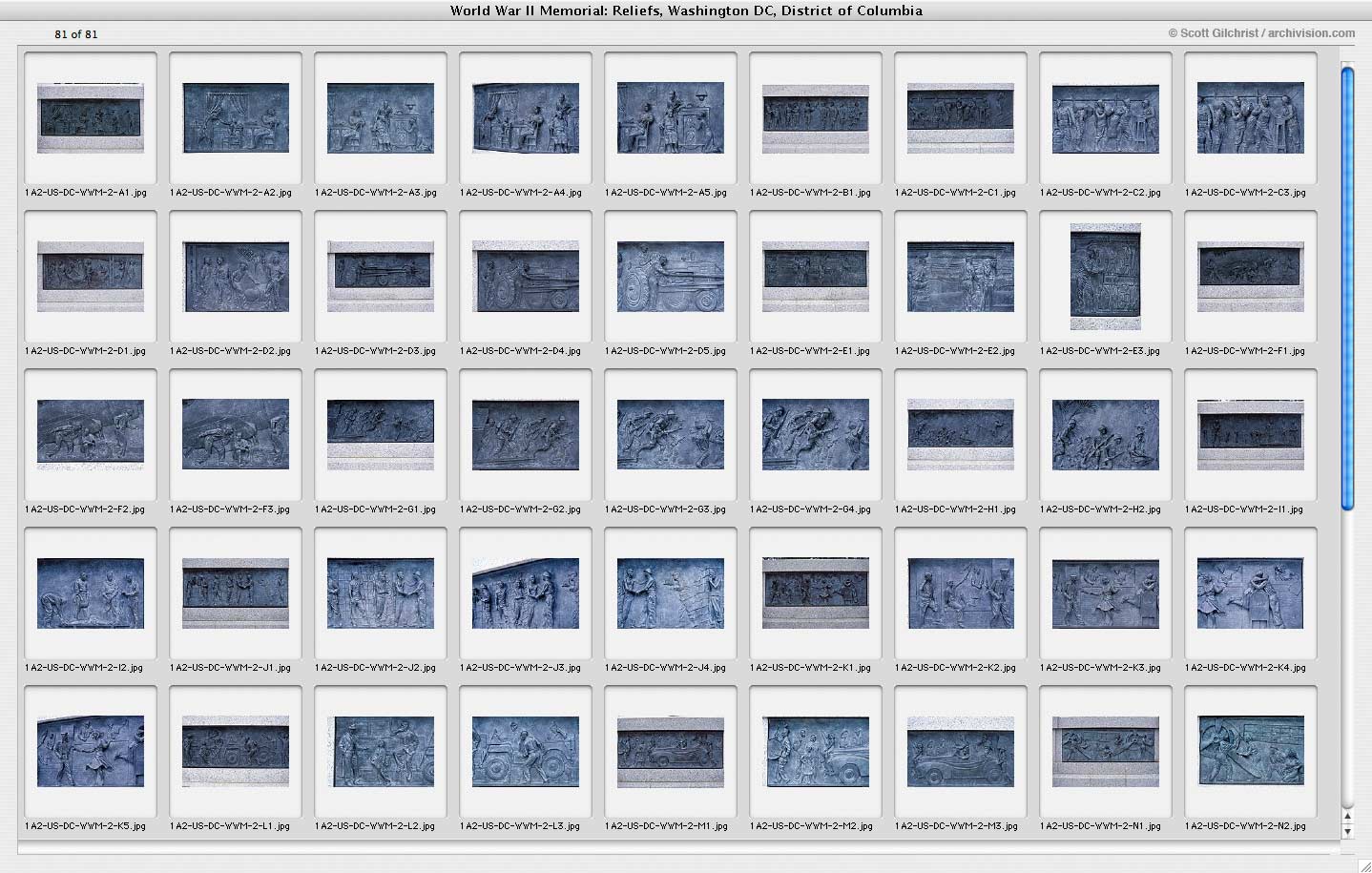1372x873 pixels.
Task: Open thumbnail 1A2-US-DC-WWM-2-L2.jpg
Action: [381, 752]
